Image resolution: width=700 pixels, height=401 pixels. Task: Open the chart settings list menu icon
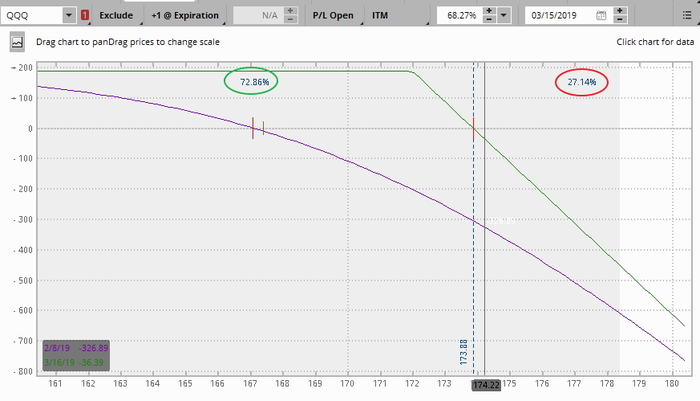[687, 15]
